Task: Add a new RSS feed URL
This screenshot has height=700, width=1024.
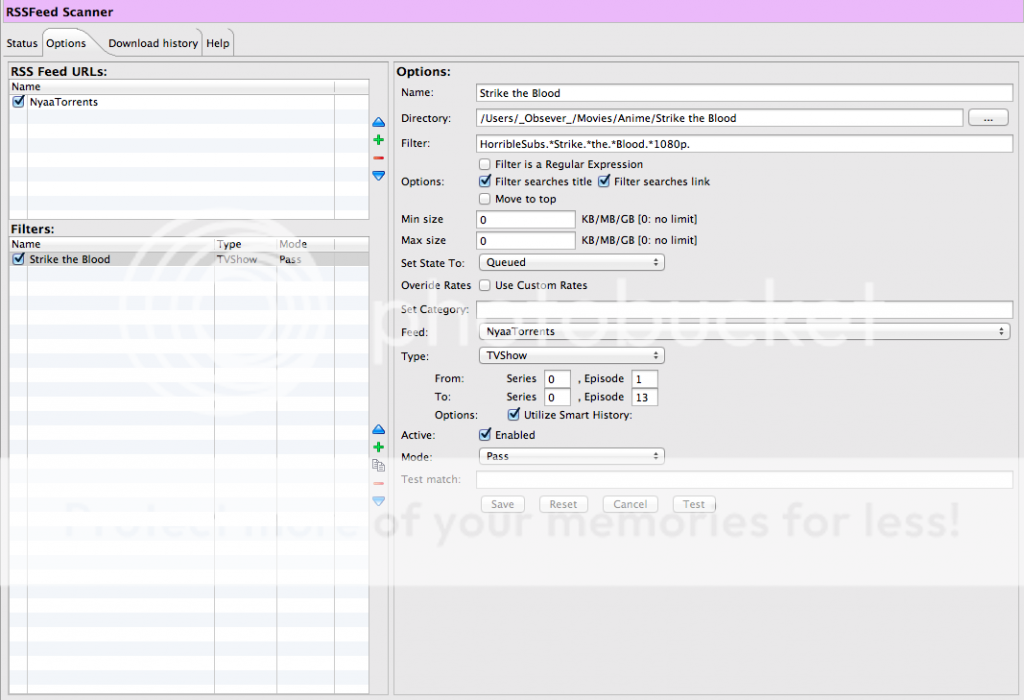Action: (378, 140)
